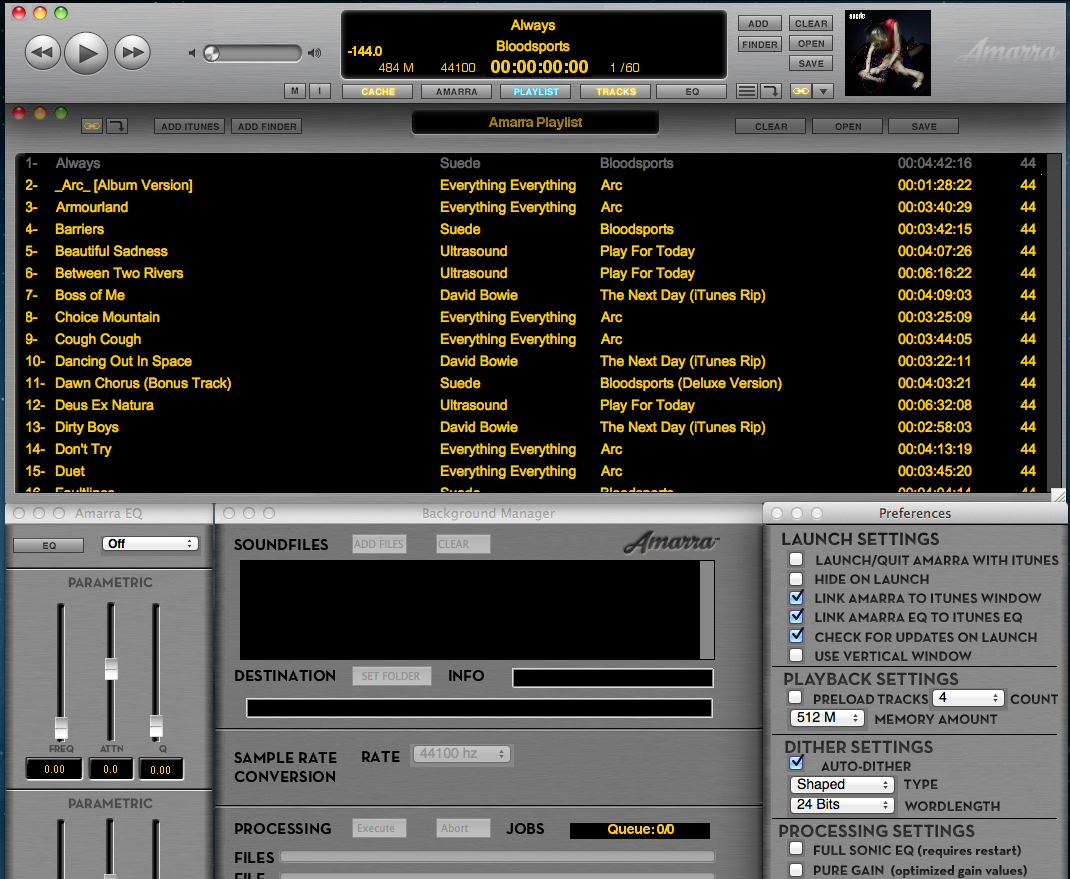Screen dimensions: 1070x879
Task: Click the EQ button in Amarra EQ
Action: [x=49, y=545]
